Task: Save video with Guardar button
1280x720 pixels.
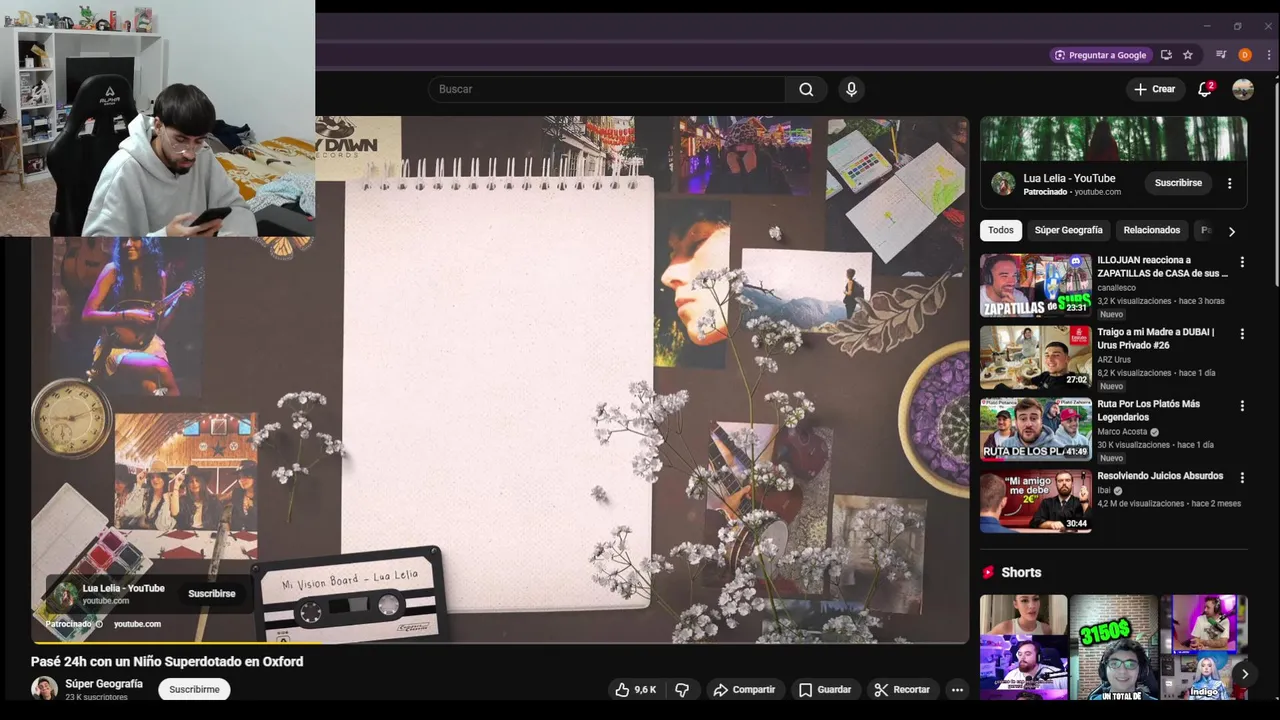Action: [825, 690]
